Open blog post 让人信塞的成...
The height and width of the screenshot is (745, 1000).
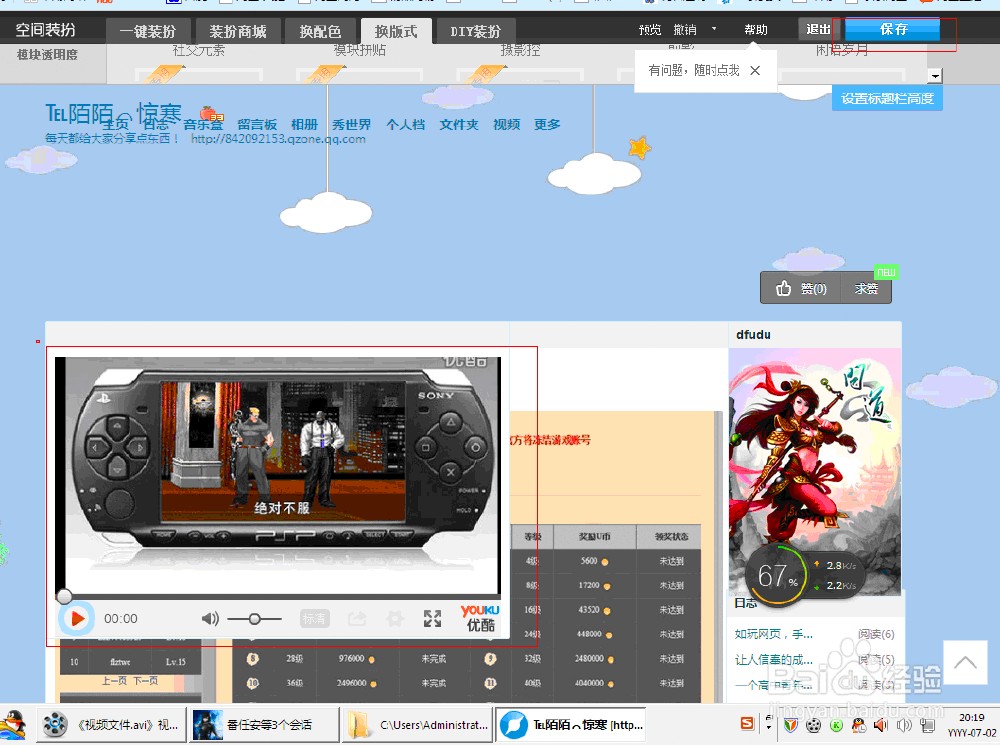click(774, 660)
